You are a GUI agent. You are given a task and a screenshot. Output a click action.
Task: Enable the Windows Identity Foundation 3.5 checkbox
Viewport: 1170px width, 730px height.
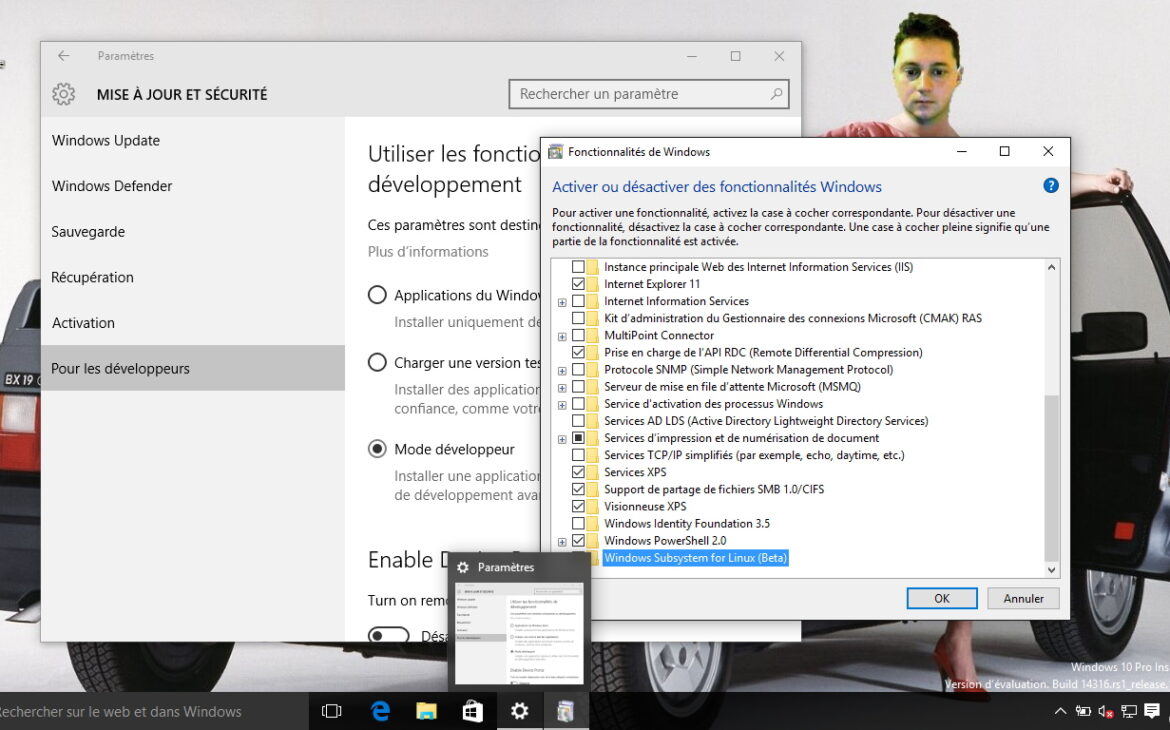(578, 523)
